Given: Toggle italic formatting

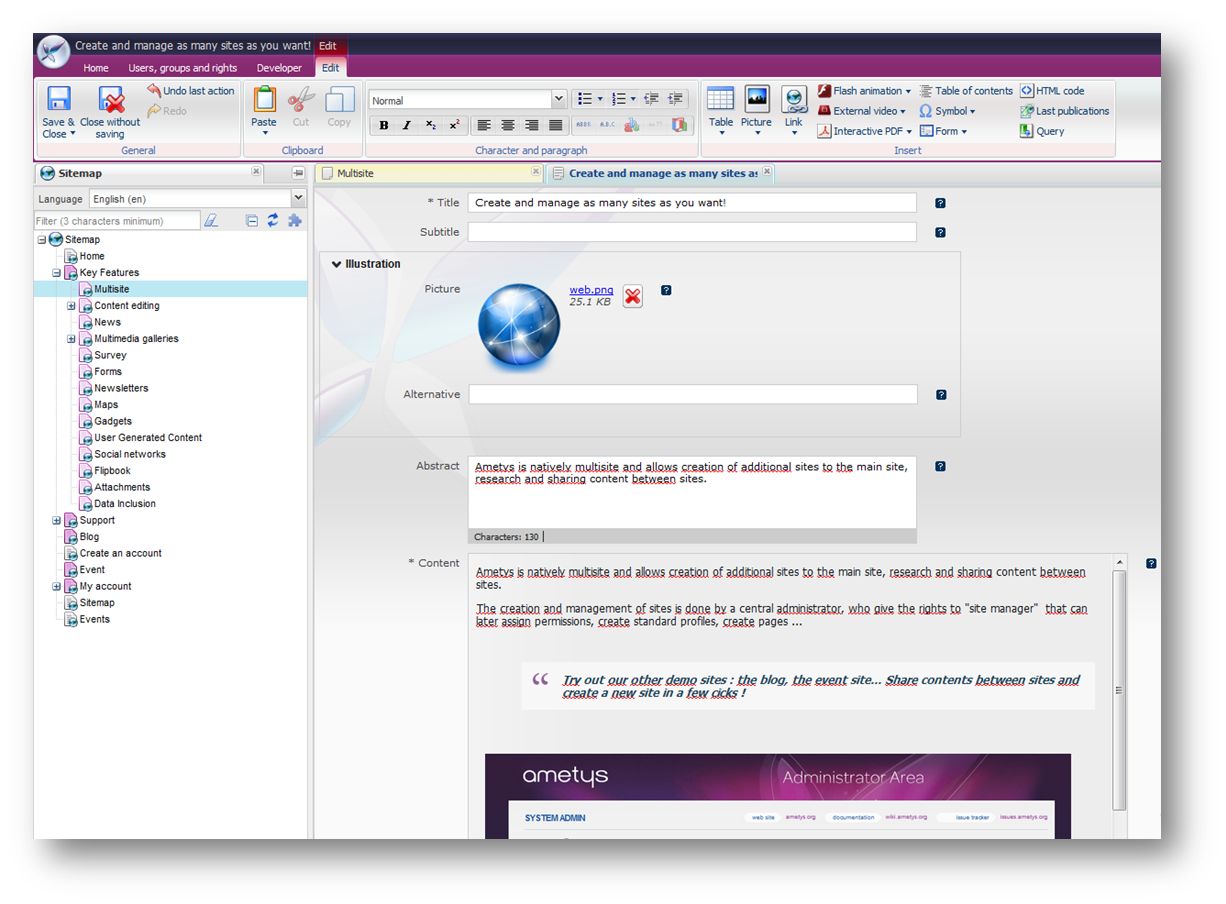Looking at the screenshot, I should coord(407,125).
